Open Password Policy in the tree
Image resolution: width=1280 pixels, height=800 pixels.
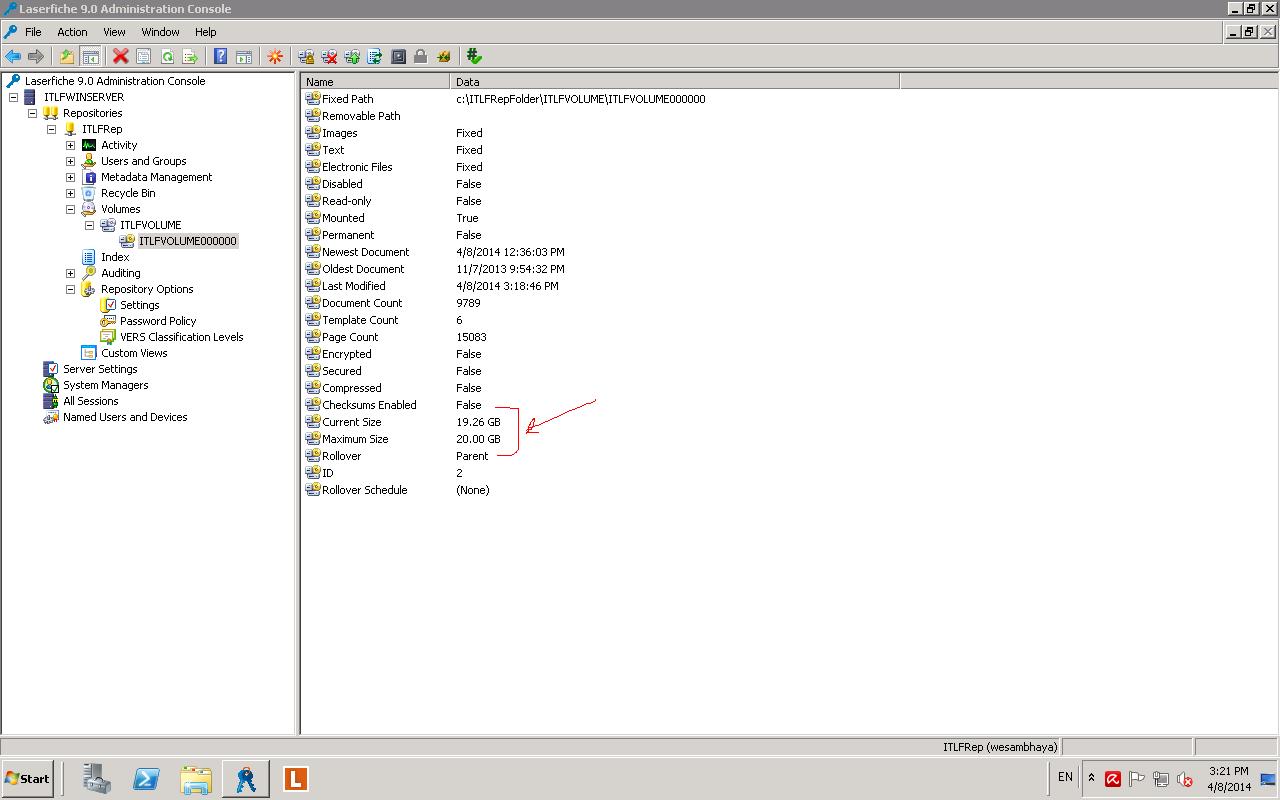tap(158, 321)
